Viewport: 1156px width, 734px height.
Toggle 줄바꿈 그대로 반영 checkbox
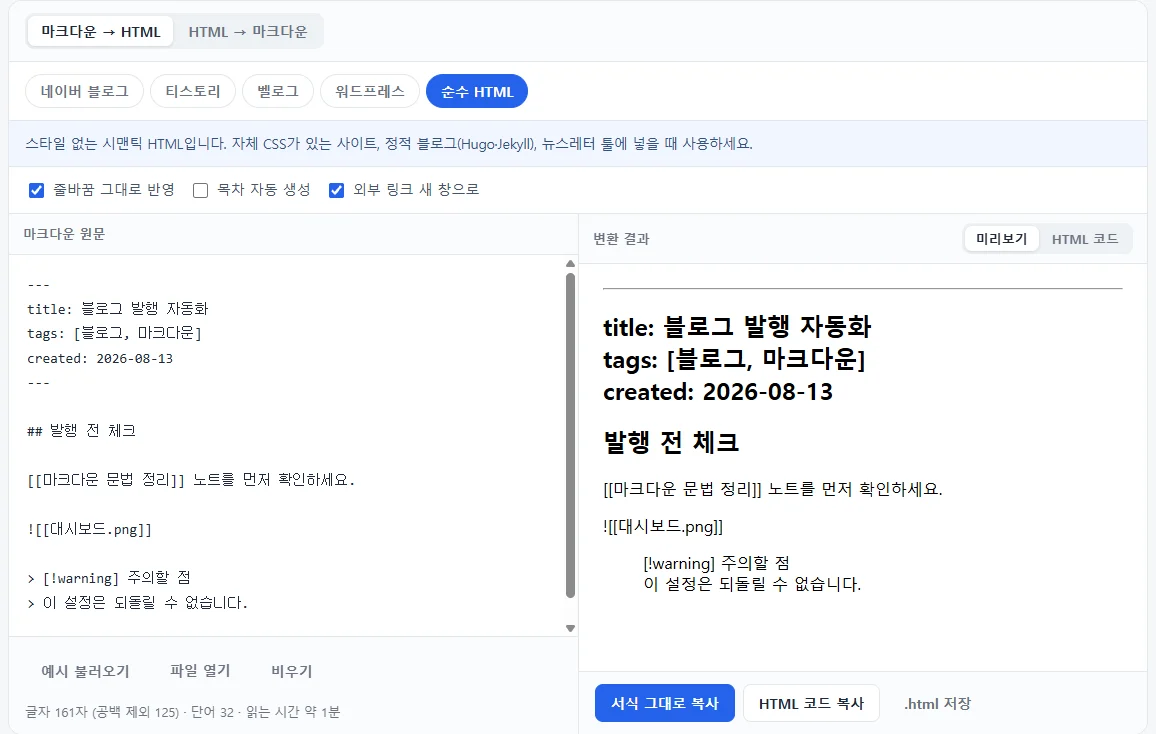point(36,190)
